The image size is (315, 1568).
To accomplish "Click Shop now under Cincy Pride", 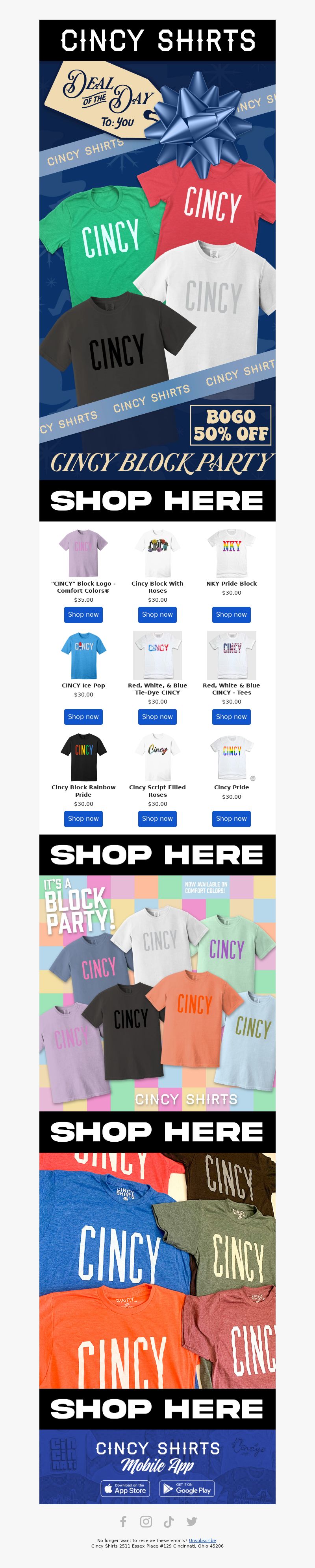I will click(232, 819).
